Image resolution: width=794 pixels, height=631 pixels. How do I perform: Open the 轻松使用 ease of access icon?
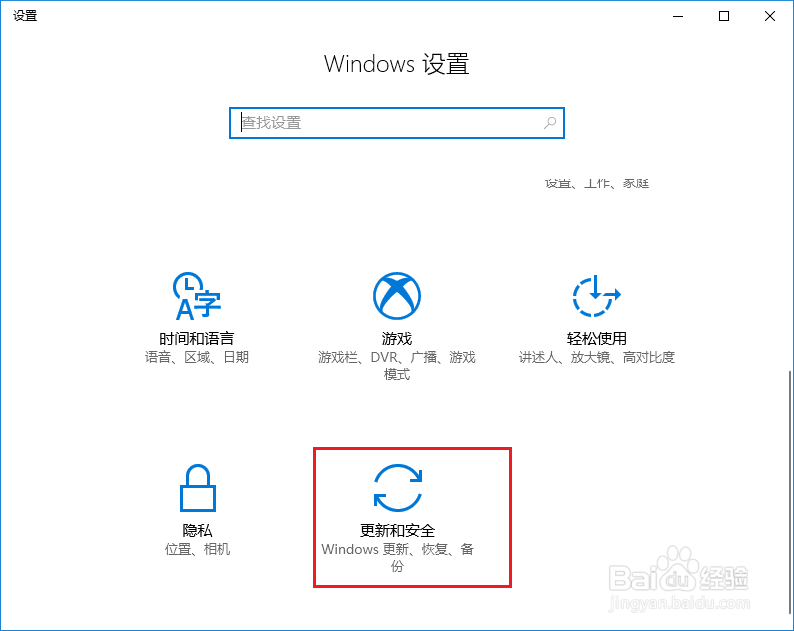point(597,296)
